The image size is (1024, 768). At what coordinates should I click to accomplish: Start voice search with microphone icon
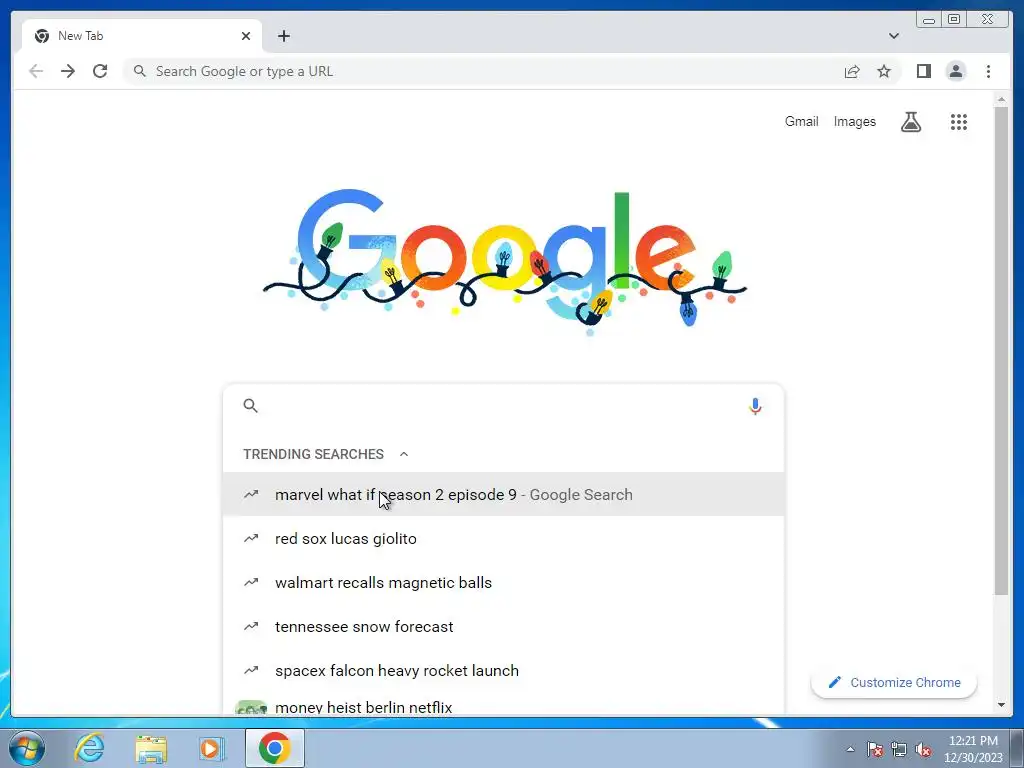tap(755, 406)
